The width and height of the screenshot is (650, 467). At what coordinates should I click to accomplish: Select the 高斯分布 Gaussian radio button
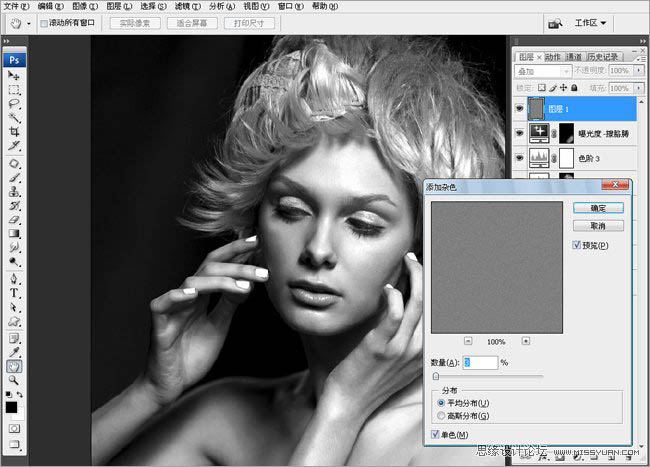[x=442, y=415]
